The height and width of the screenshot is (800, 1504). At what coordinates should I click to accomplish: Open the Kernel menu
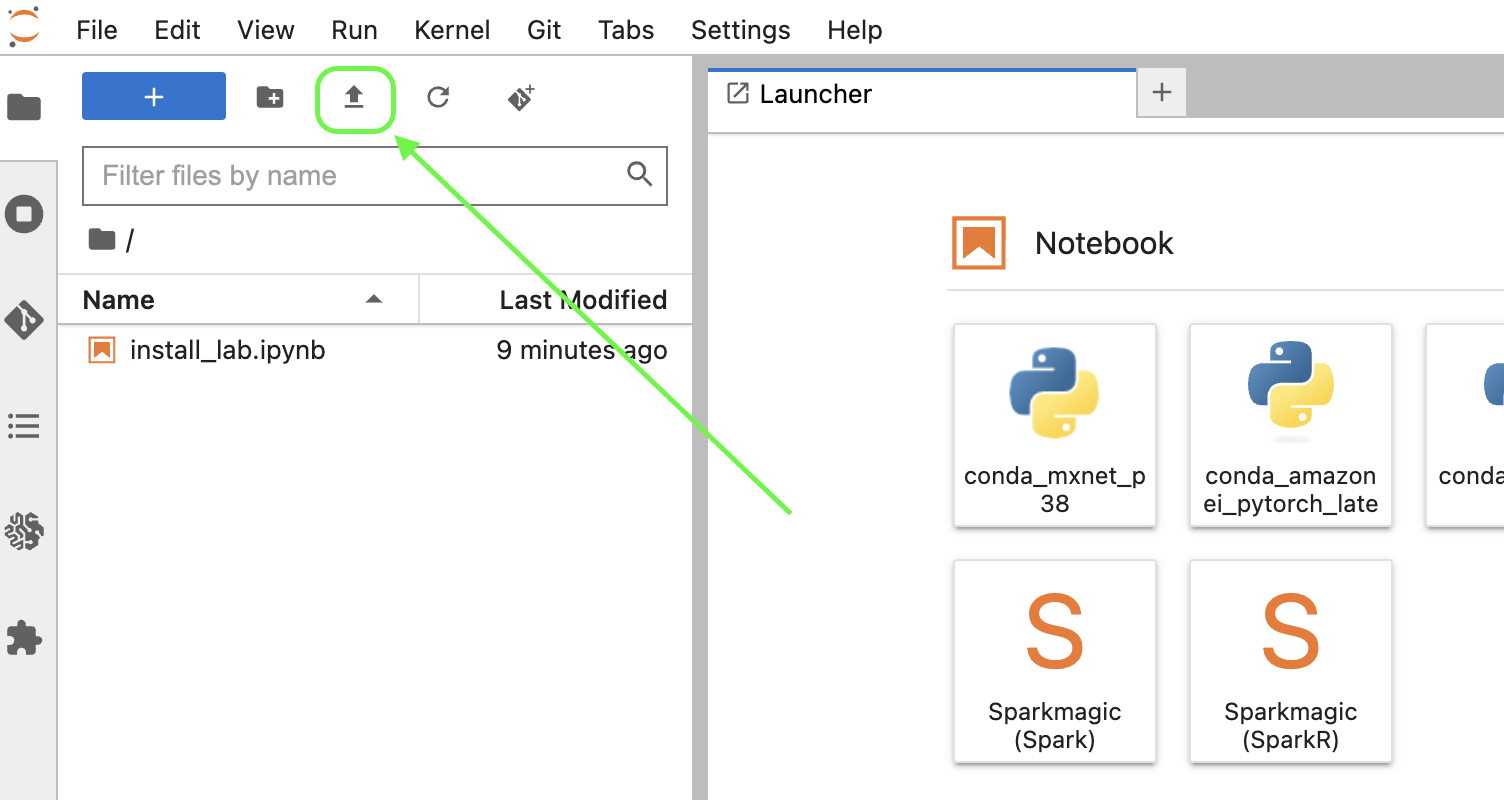pyautogui.click(x=452, y=30)
